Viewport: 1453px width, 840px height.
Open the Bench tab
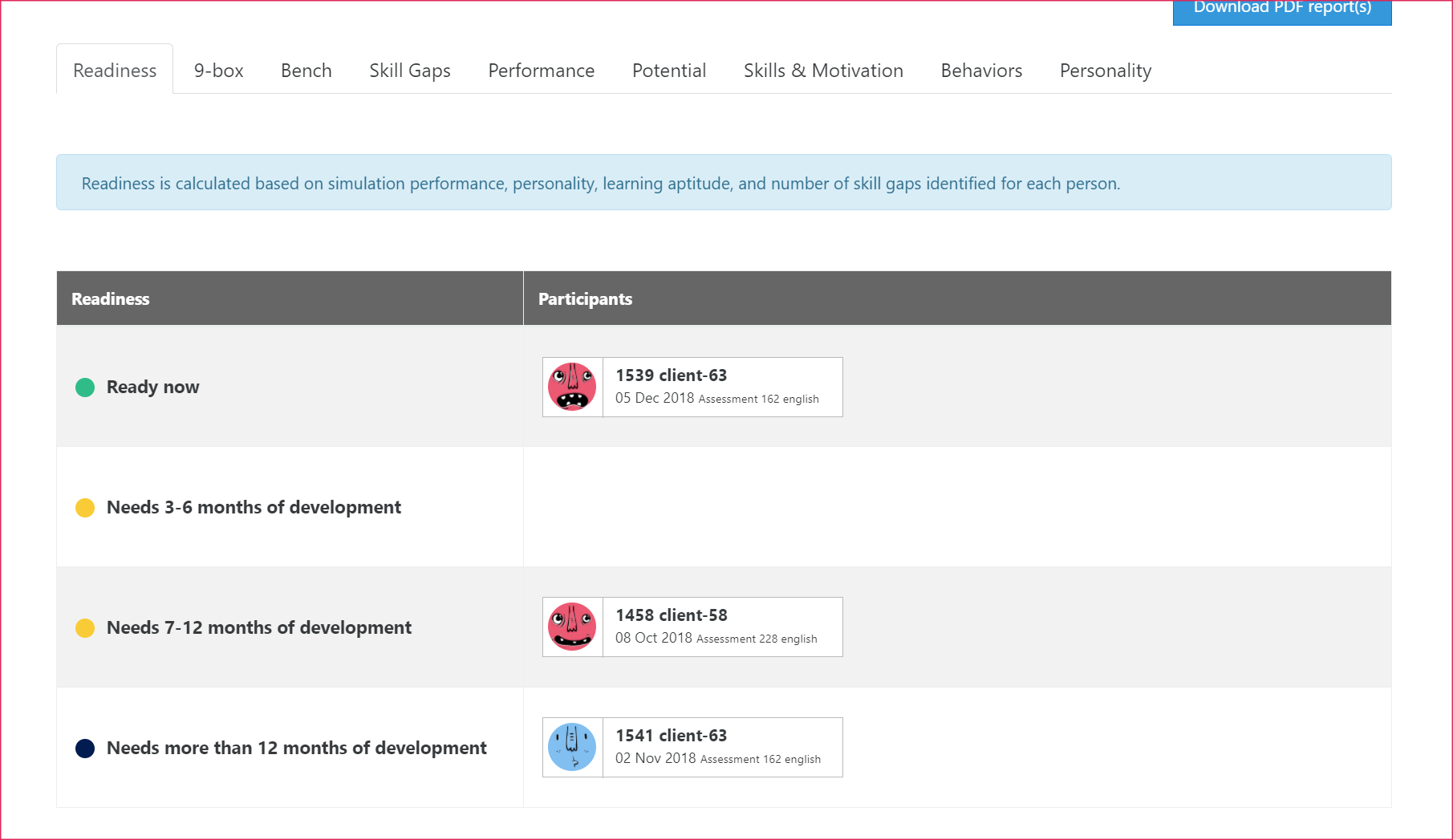[x=306, y=71]
